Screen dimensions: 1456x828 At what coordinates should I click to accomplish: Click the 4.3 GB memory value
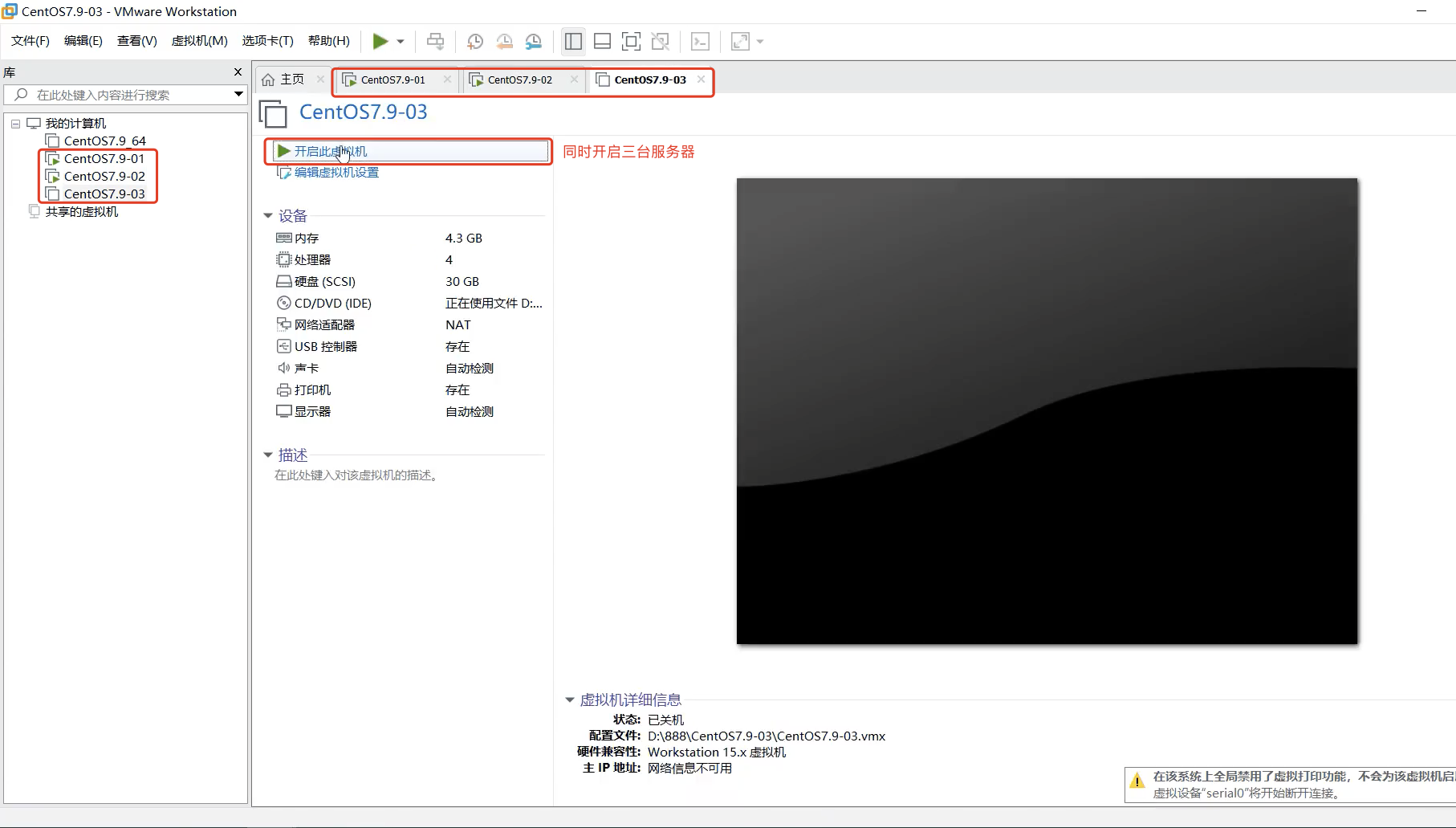(464, 238)
